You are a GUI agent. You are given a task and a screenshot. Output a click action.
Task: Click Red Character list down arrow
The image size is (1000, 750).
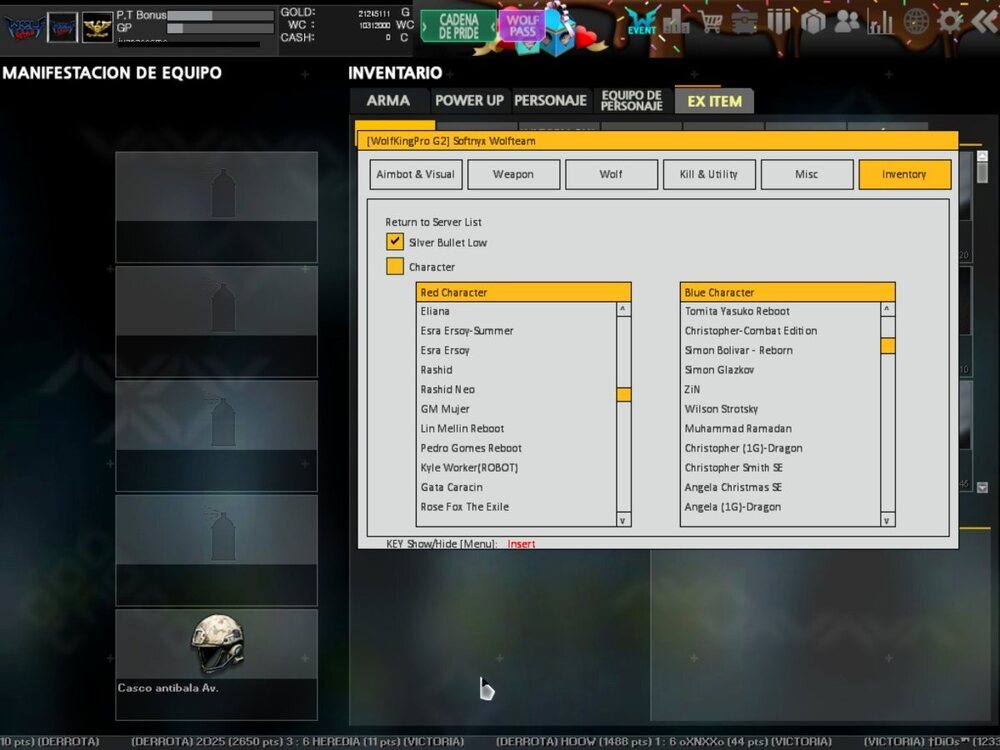(x=623, y=520)
